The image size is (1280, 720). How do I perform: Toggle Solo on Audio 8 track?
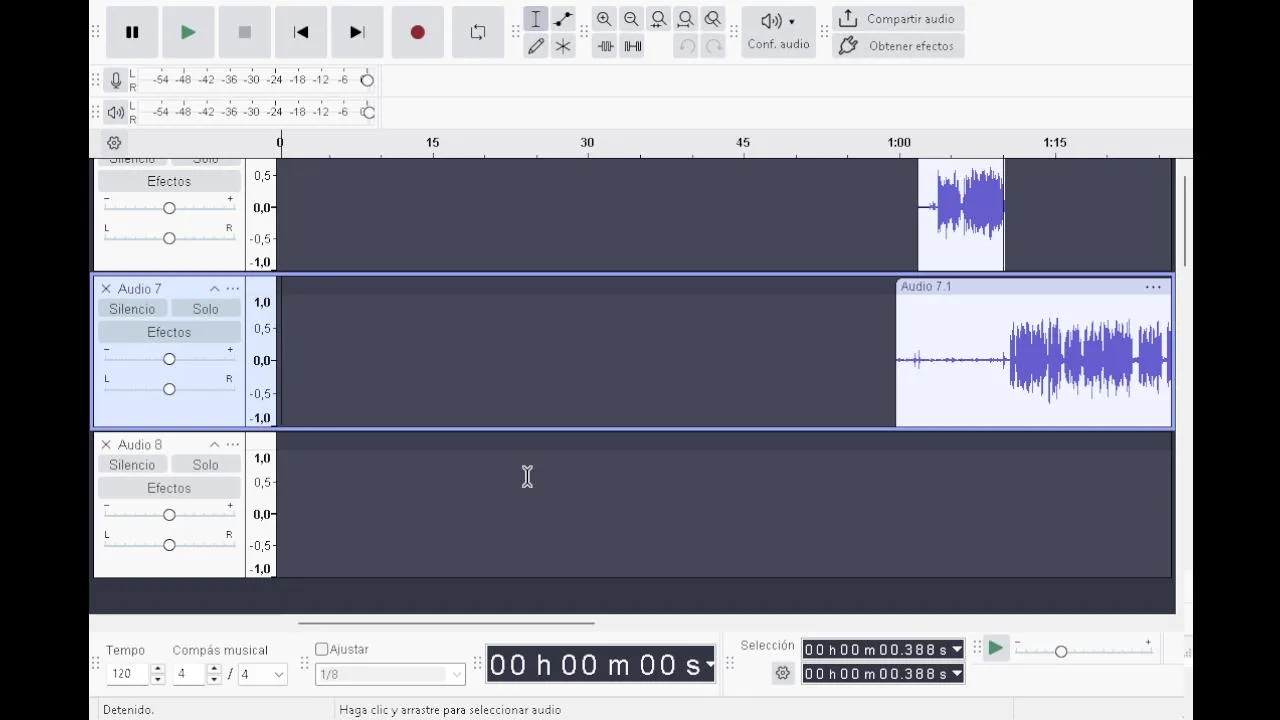coord(205,465)
